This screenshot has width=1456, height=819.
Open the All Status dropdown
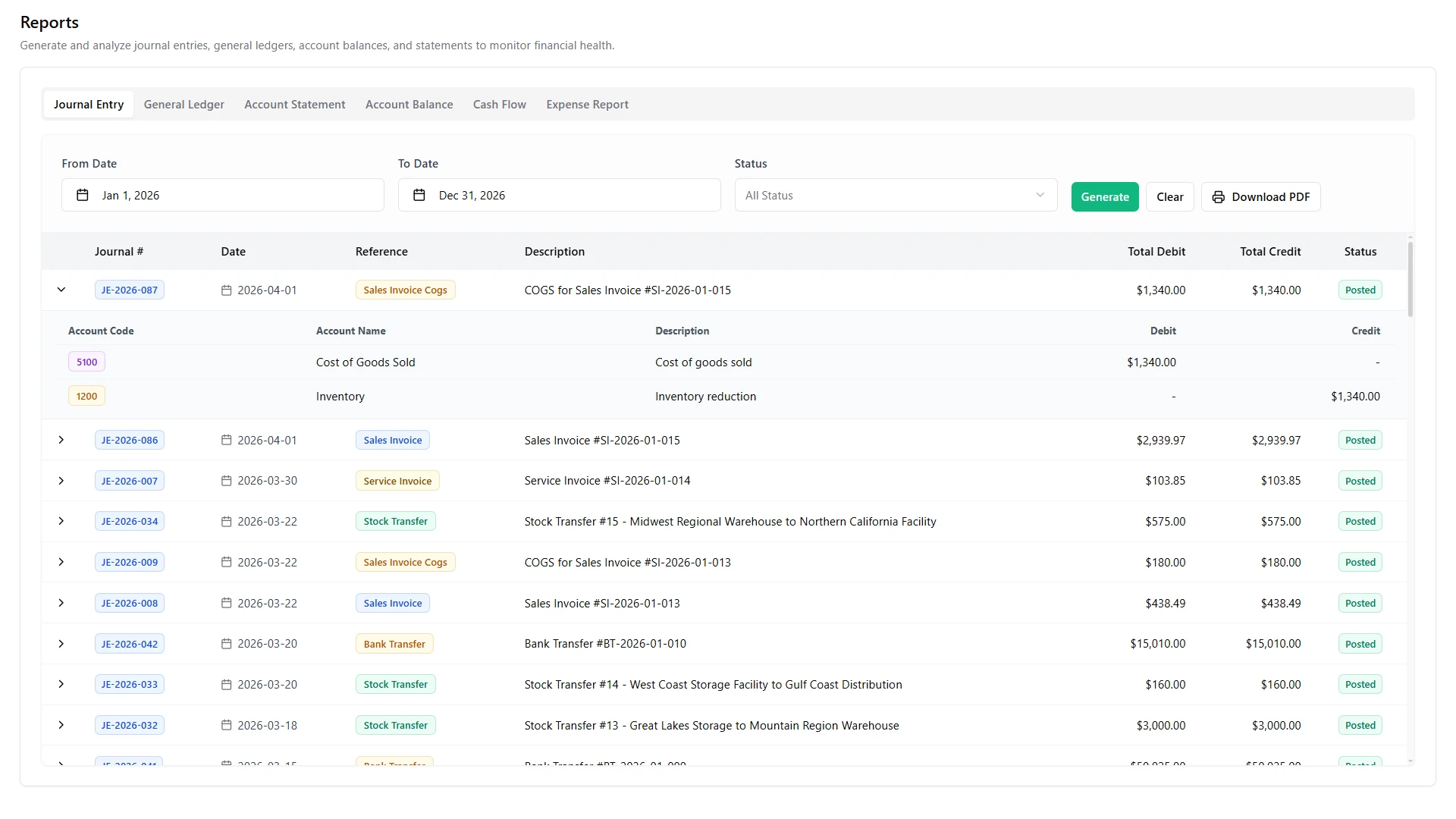point(896,195)
